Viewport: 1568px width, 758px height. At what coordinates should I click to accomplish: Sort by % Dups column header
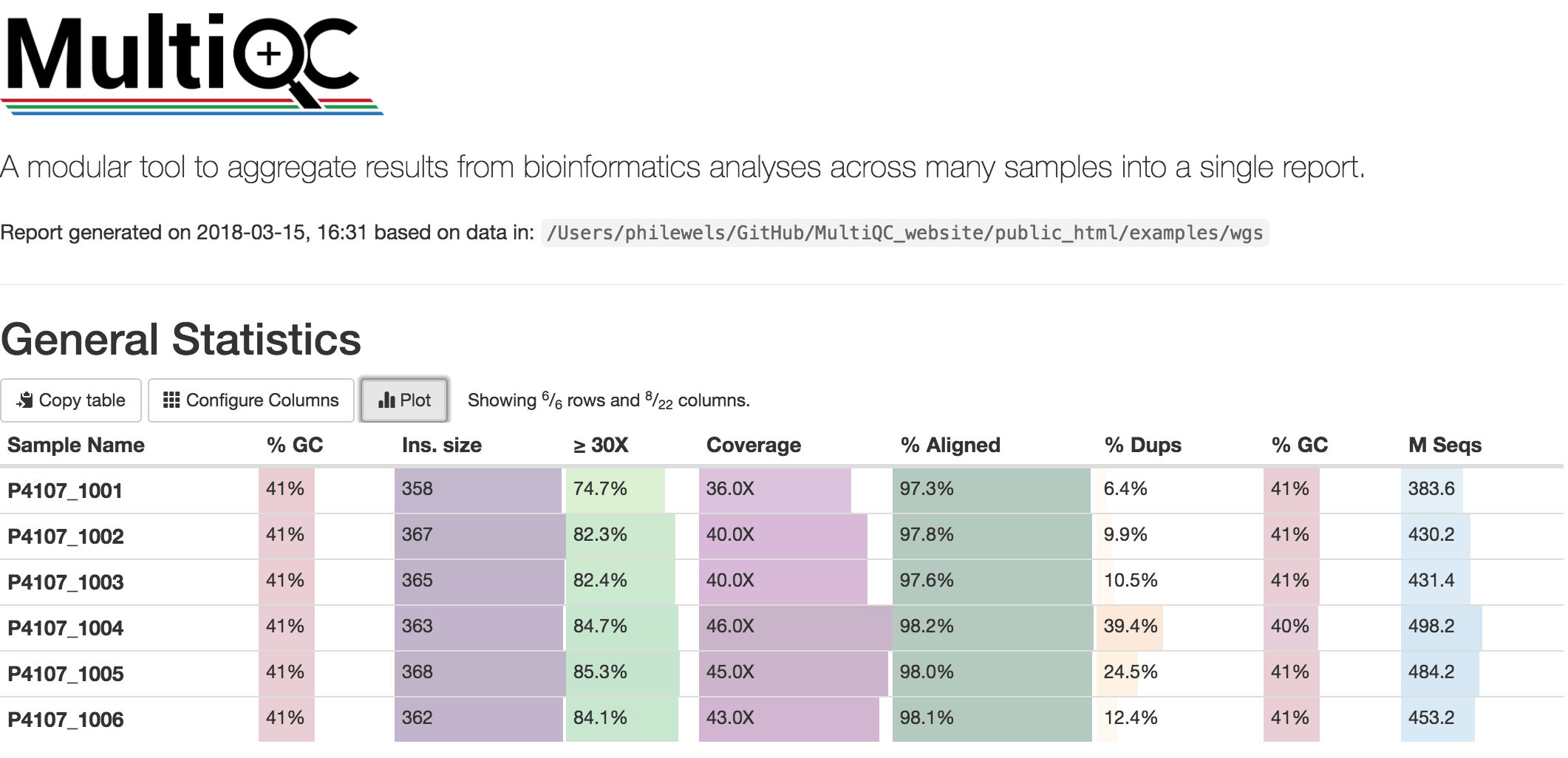click(x=1143, y=445)
